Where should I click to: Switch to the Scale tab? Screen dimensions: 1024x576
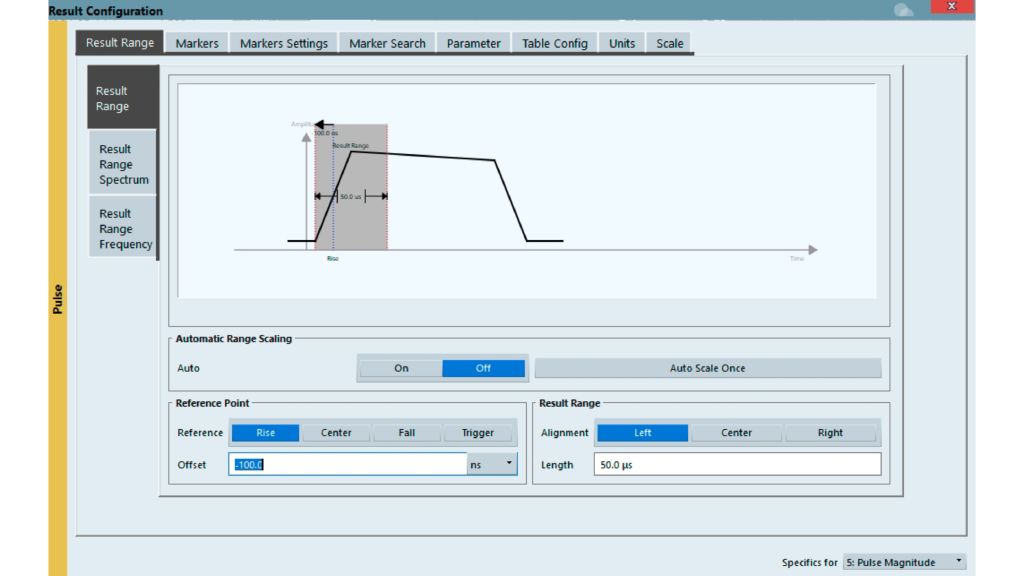(x=668, y=43)
